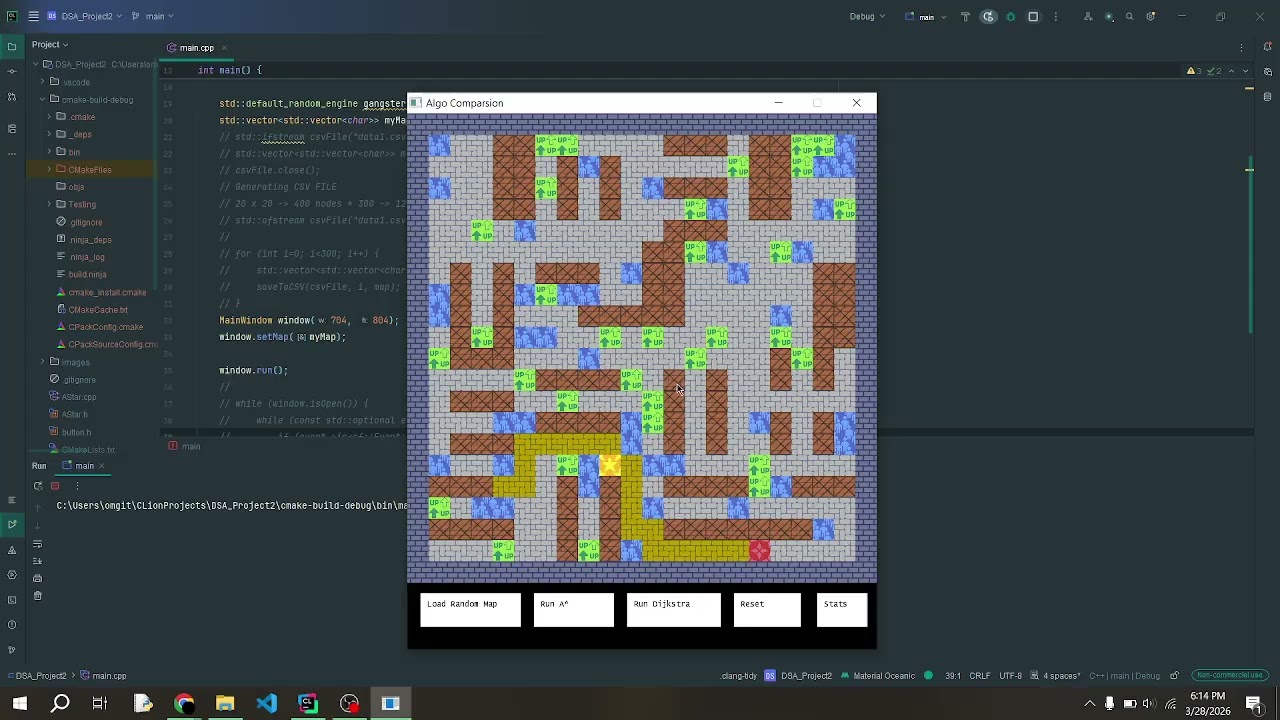Clear all console output with trash icon
The width and height of the screenshot is (1280, 720).
pos(38,596)
